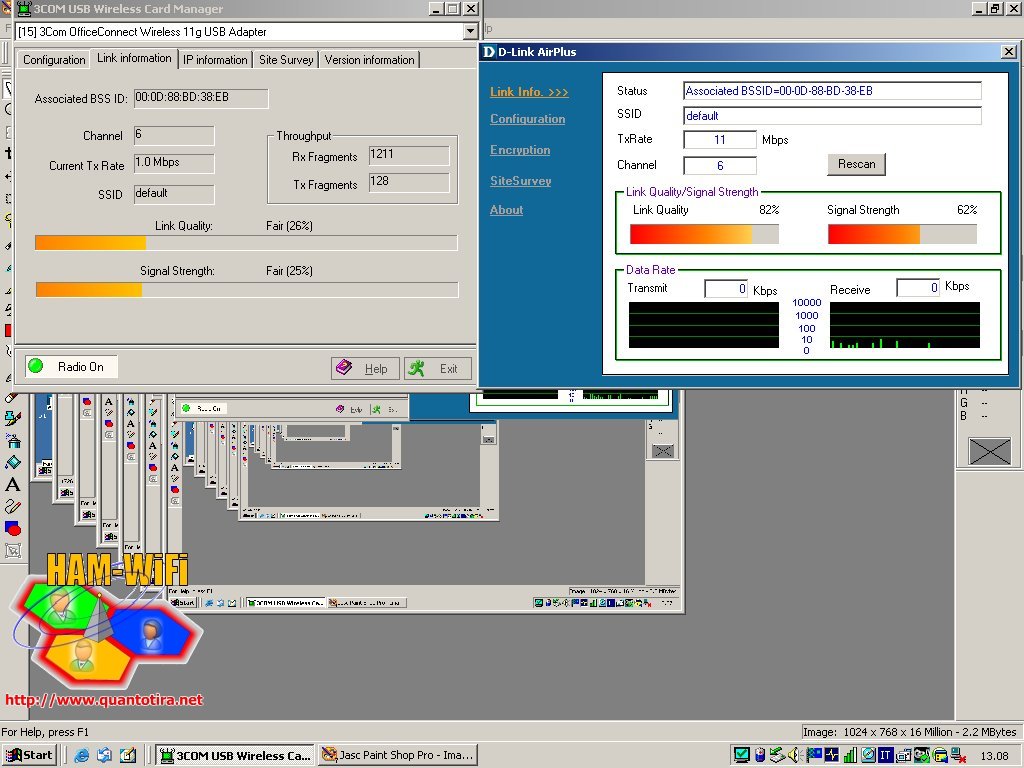Click the TxRate field showing 11

pyautogui.click(x=720, y=140)
